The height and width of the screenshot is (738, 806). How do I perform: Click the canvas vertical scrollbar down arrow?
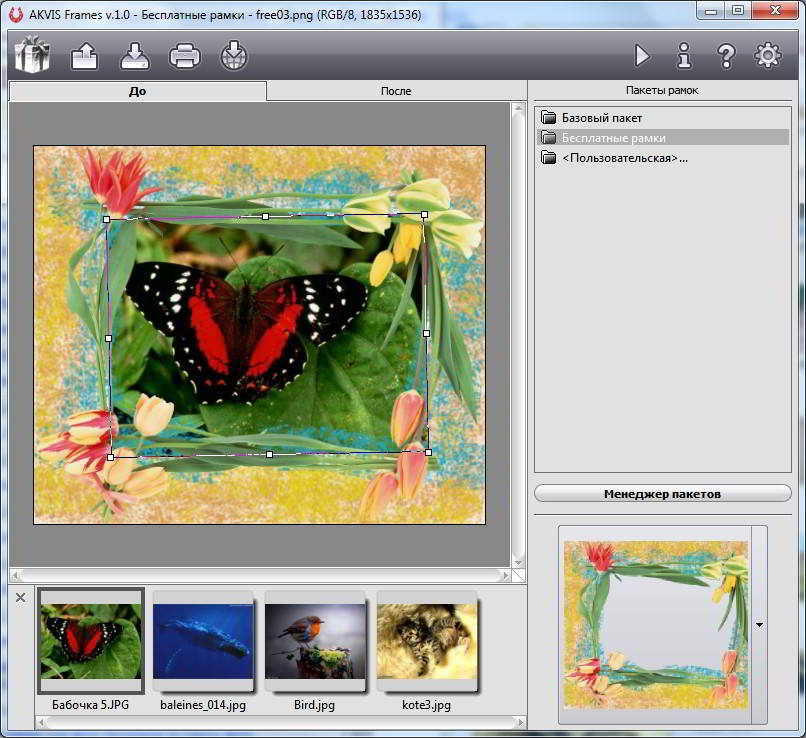[x=518, y=562]
